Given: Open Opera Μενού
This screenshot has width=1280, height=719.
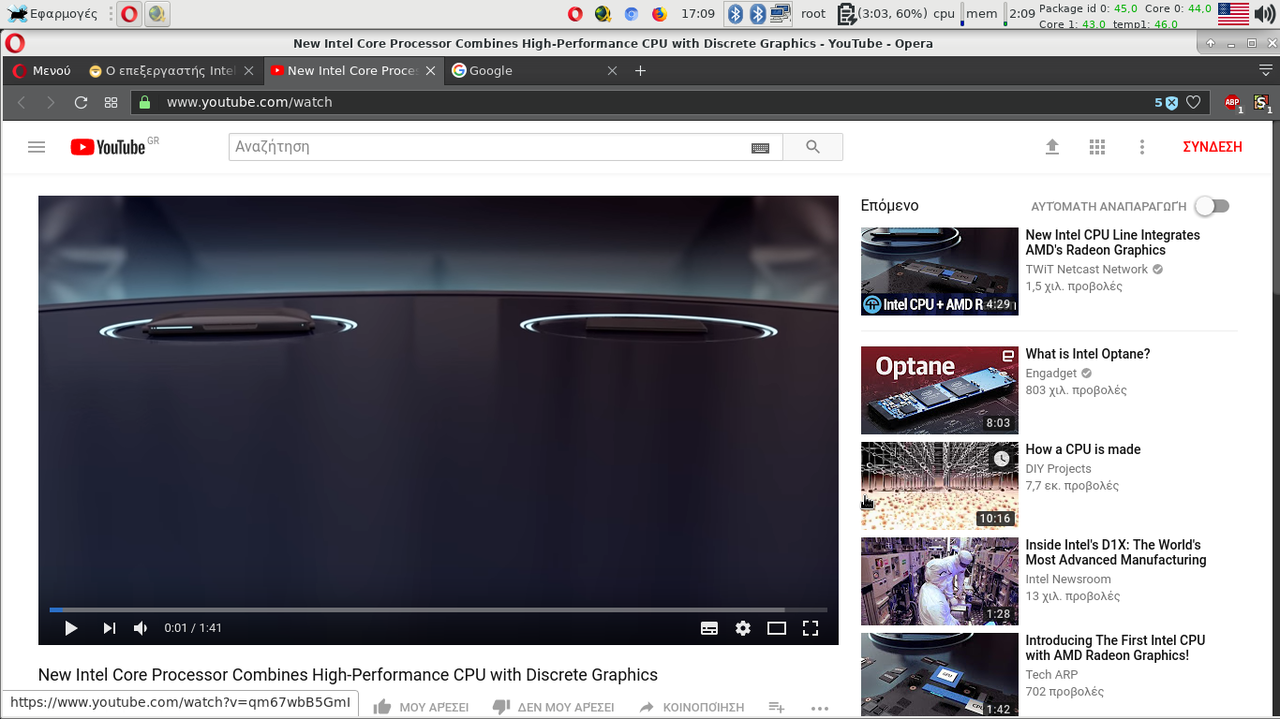Looking at the screenshot, I should coord(41,71).
